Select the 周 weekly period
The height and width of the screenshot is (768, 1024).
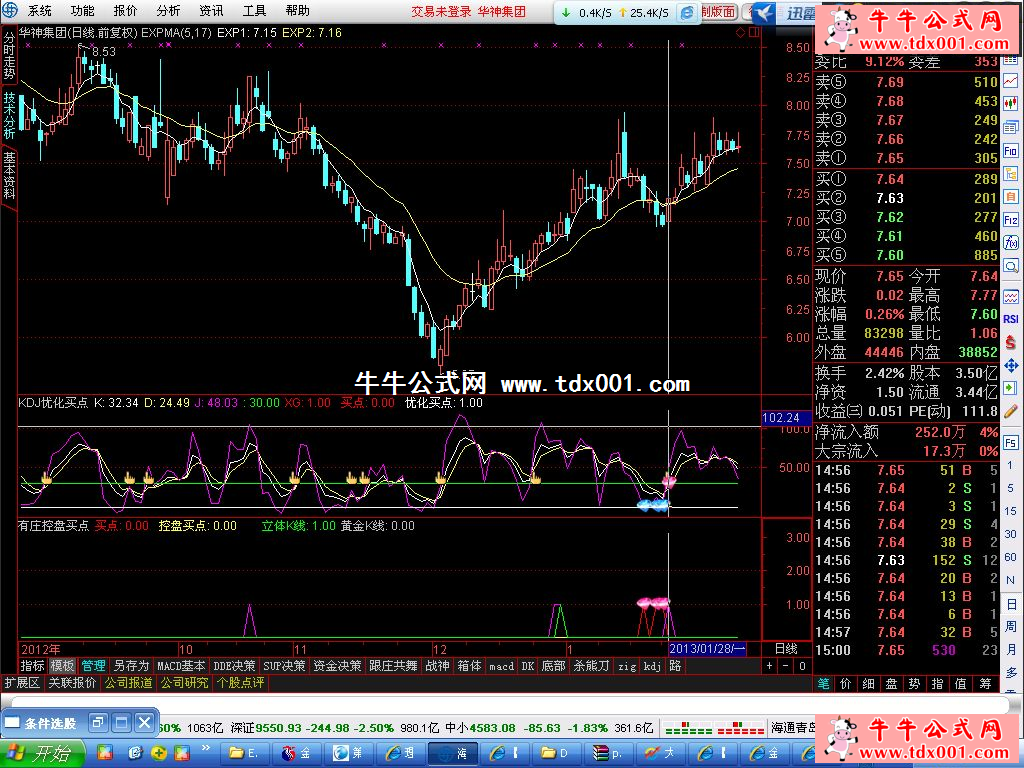pos(1011,627)
